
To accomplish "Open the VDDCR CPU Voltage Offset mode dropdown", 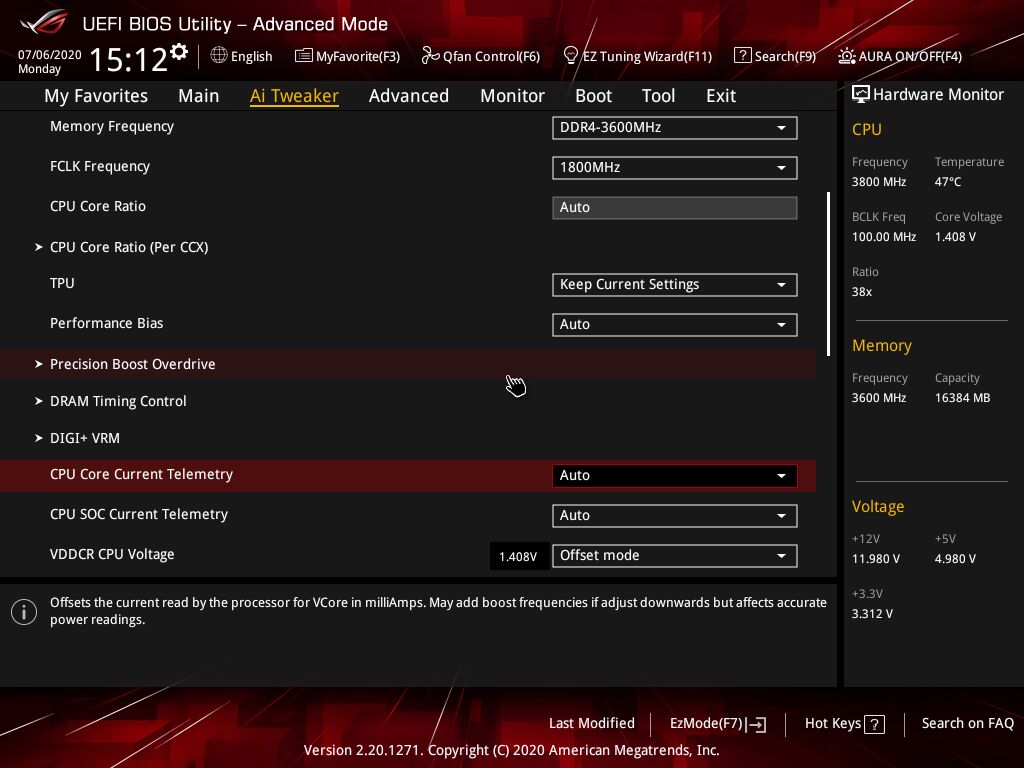I will (x=675, y=556).
